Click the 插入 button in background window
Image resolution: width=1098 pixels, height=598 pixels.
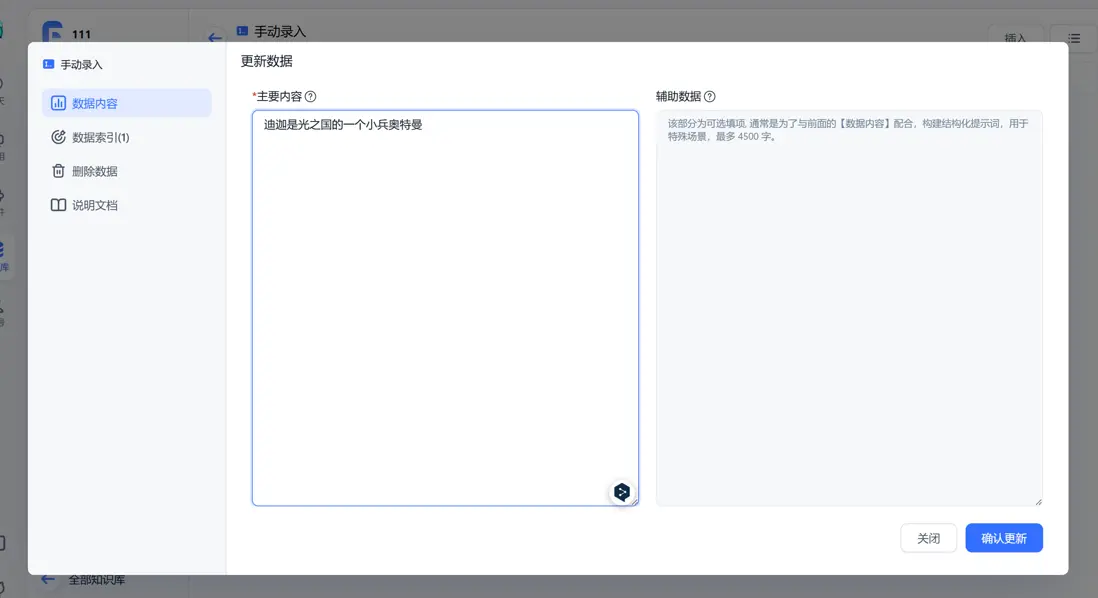(1015, 38)
